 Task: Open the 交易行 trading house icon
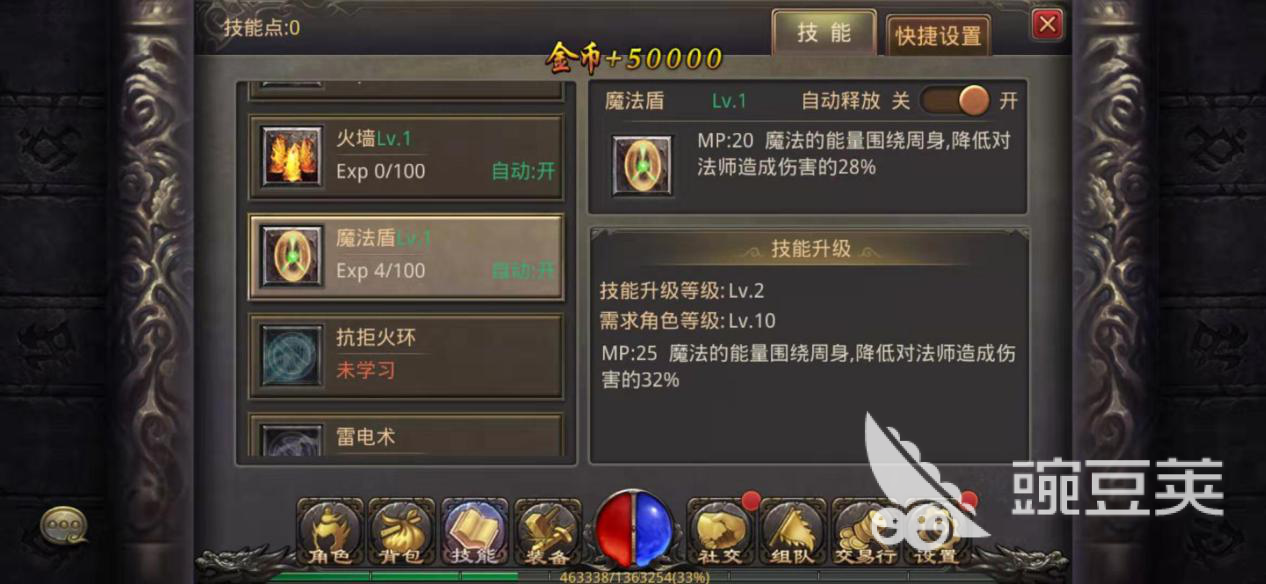click(865, 532)
